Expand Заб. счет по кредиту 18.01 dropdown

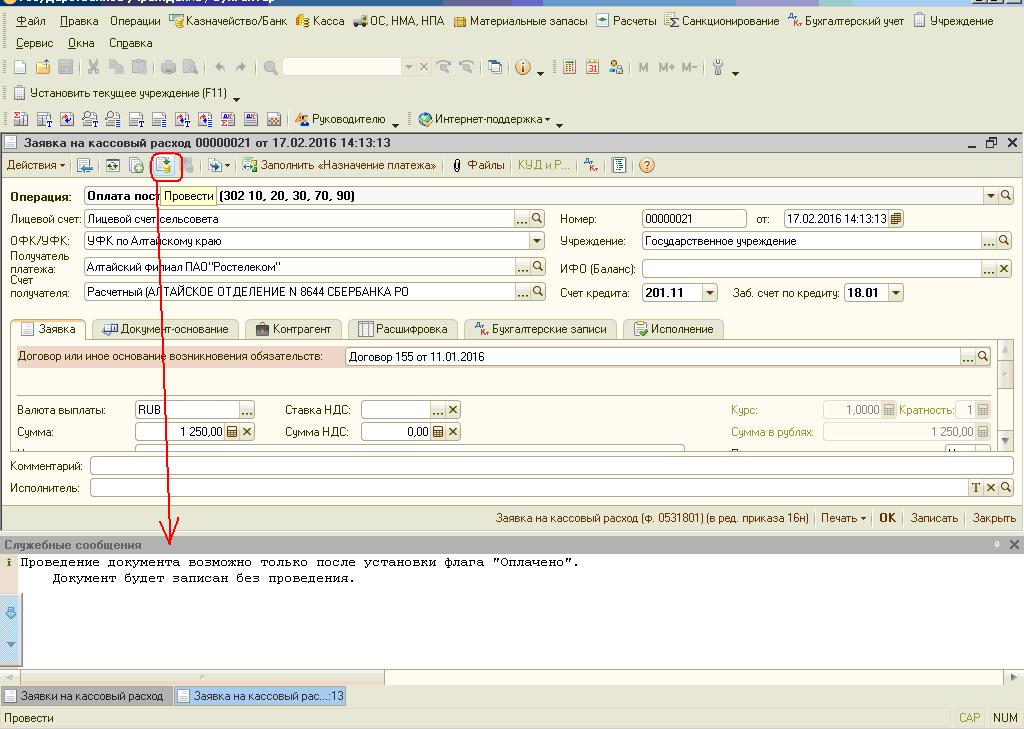coord(896,293)
